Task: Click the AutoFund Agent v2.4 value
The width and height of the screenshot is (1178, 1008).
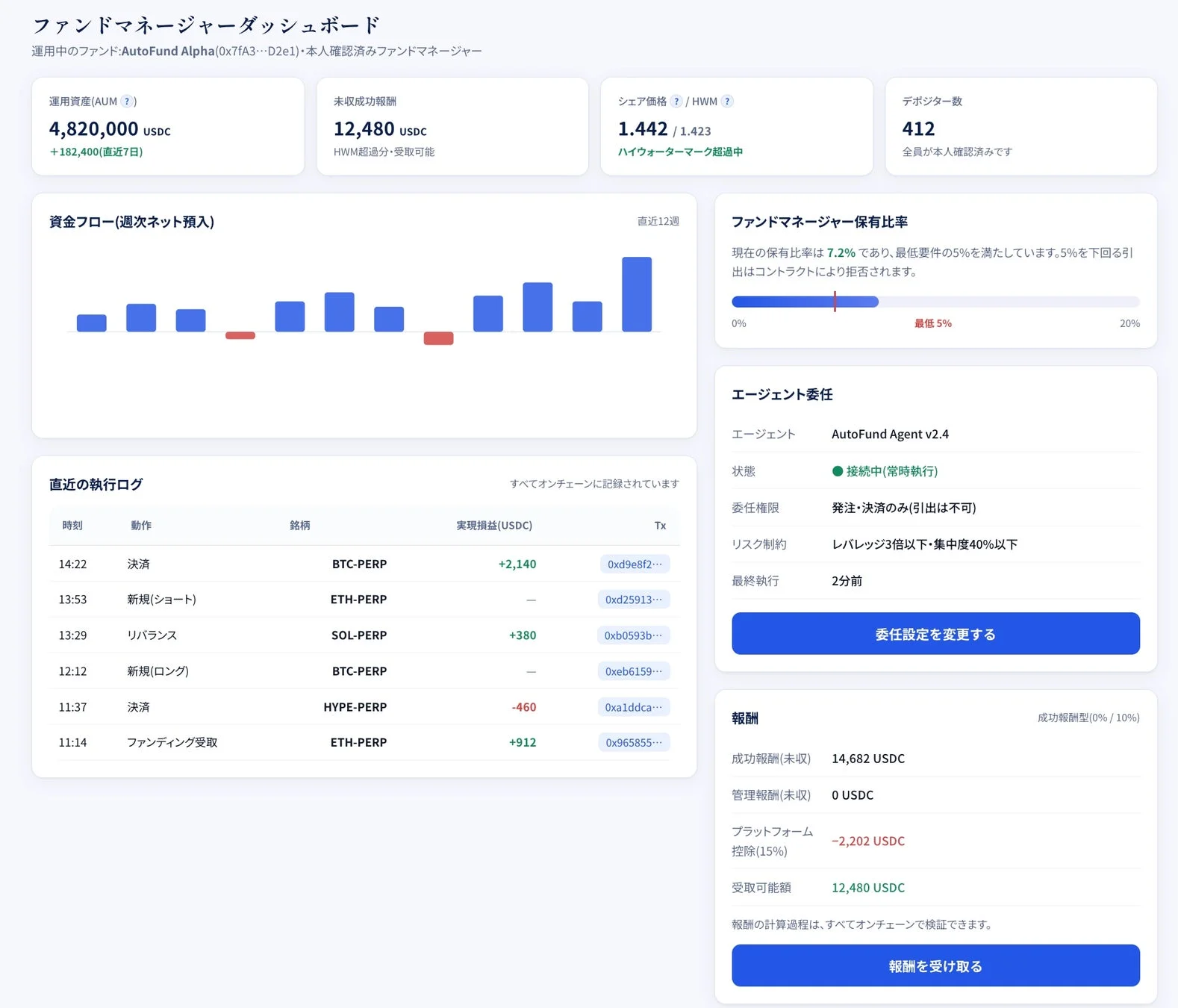Action: tap(890, 434)
